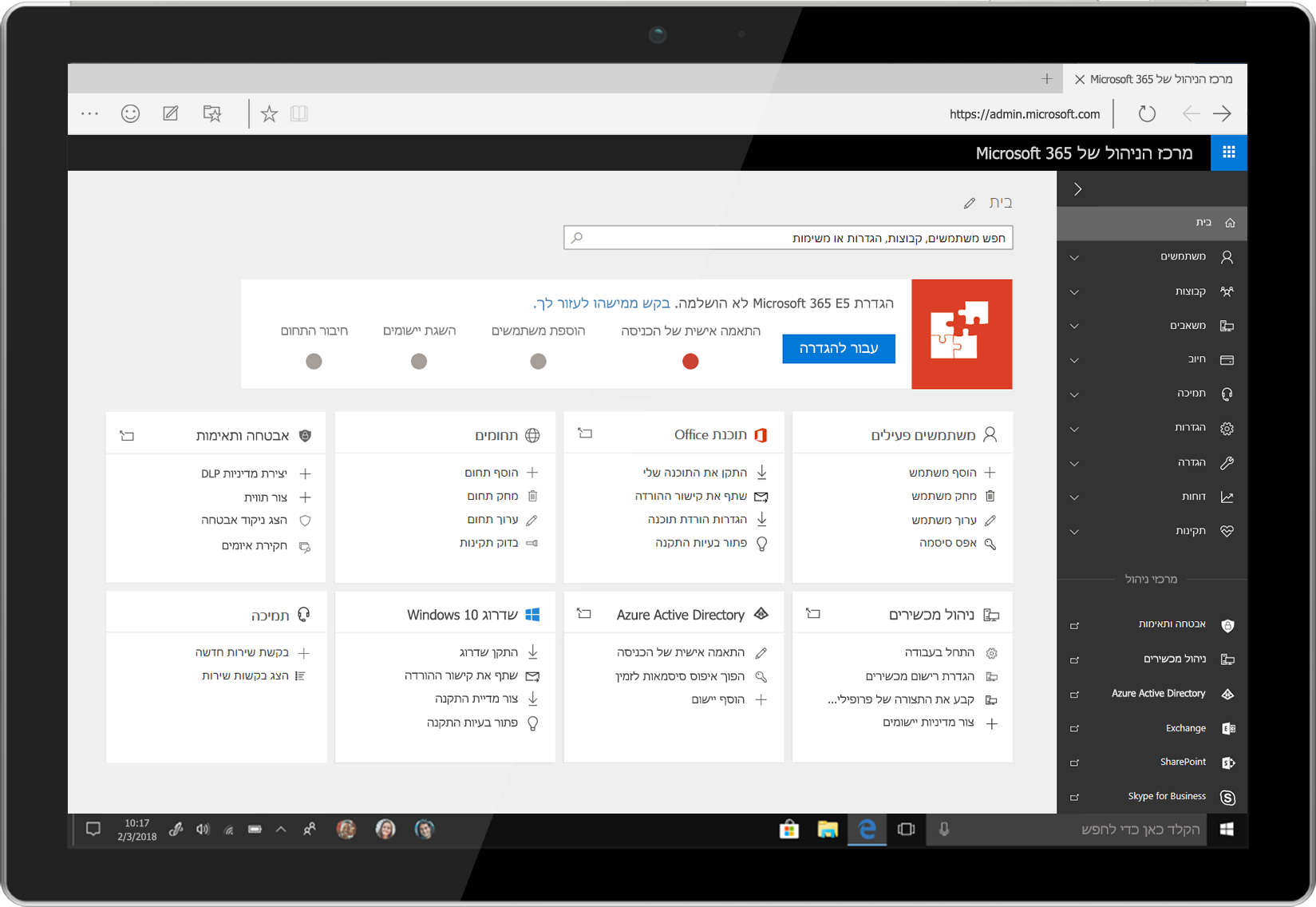Viewport: 1316px width, 907px height.
Task: Open a new browser tab
Action: point(1046,79)
